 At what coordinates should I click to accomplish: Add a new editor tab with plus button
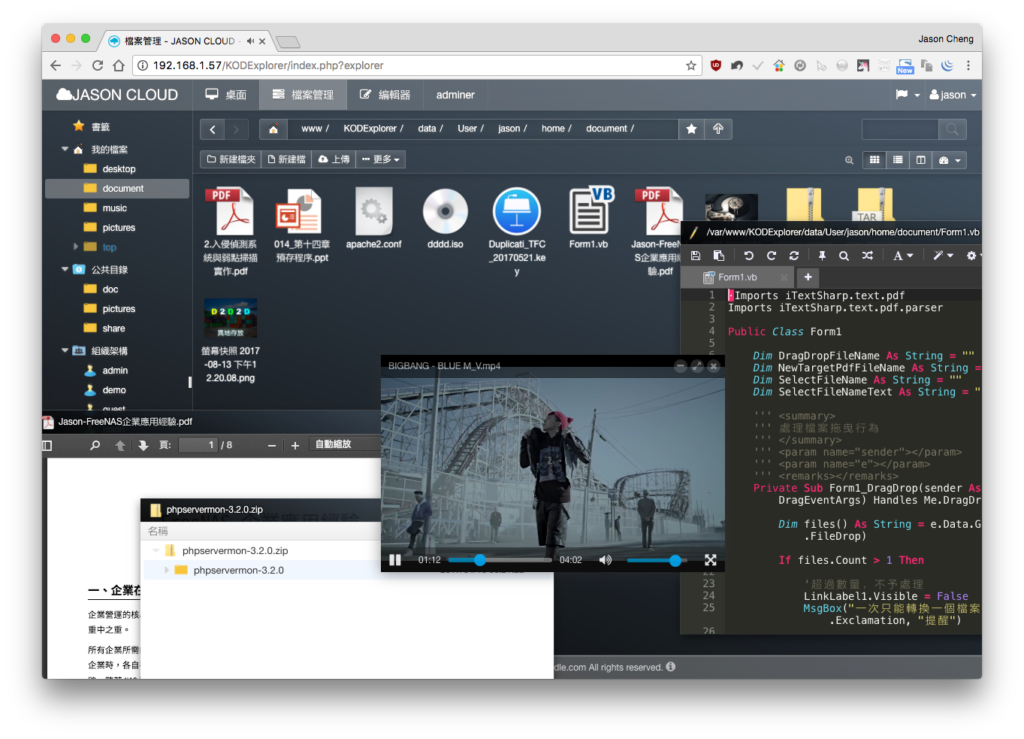pyautogui.click(x=808, y=277)
